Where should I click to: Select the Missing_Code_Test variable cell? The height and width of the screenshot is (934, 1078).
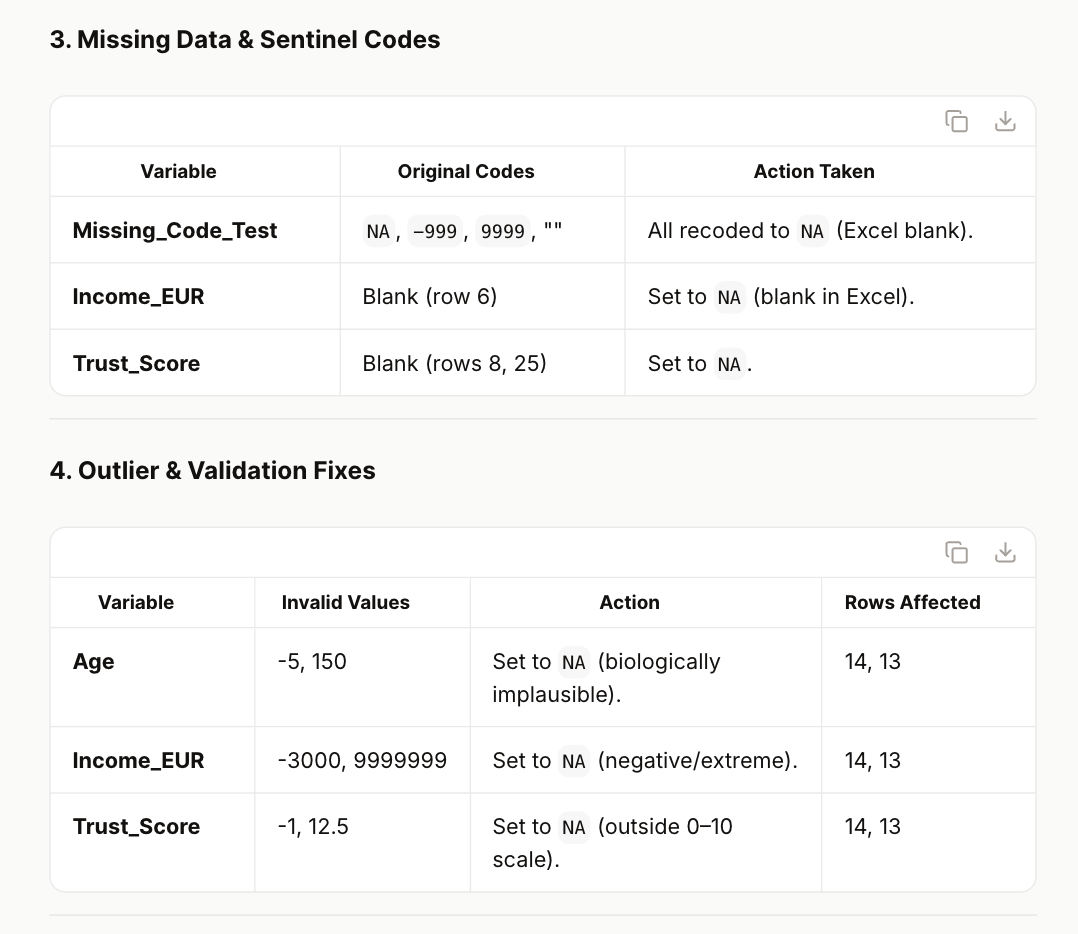175,230
